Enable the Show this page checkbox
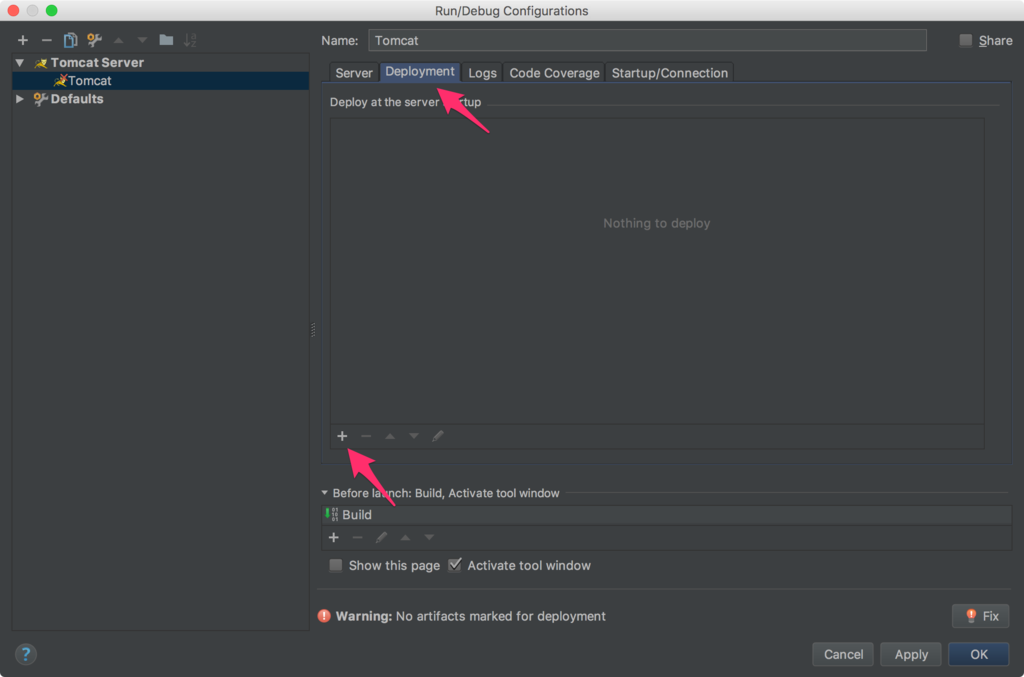Image resolution: width=1024 pixels, height=677 pixels. [x=336, y=565]
